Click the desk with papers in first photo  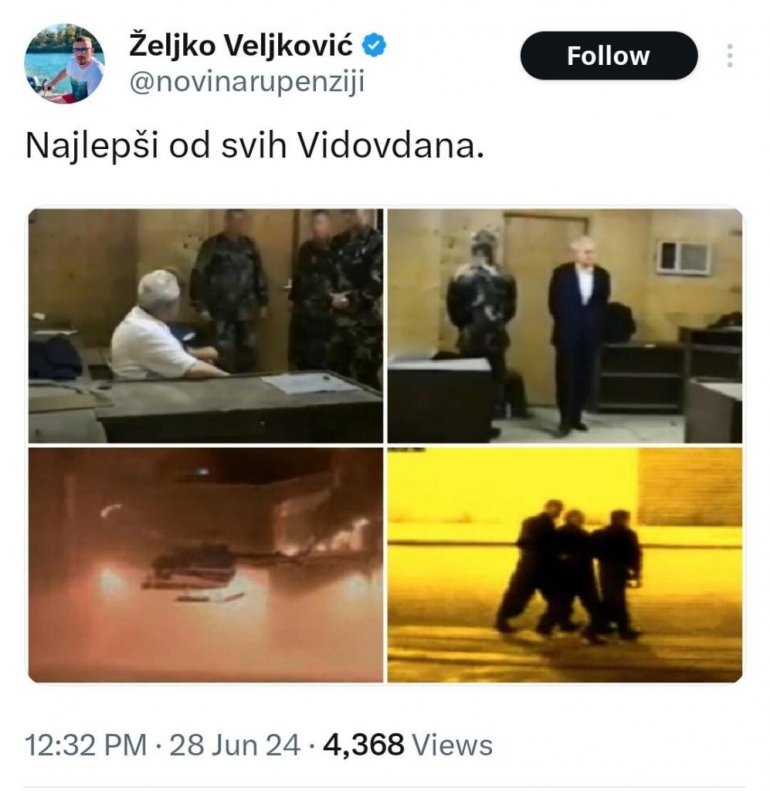point(237,406)
